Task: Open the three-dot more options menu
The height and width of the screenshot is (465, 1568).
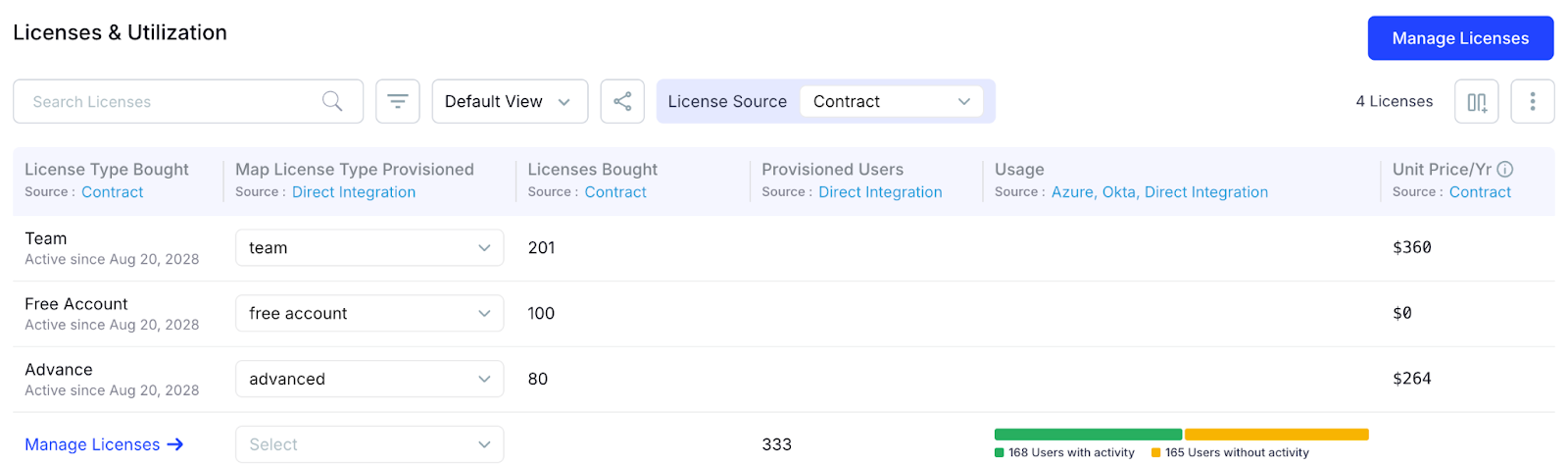Action: pos(1533,101)
